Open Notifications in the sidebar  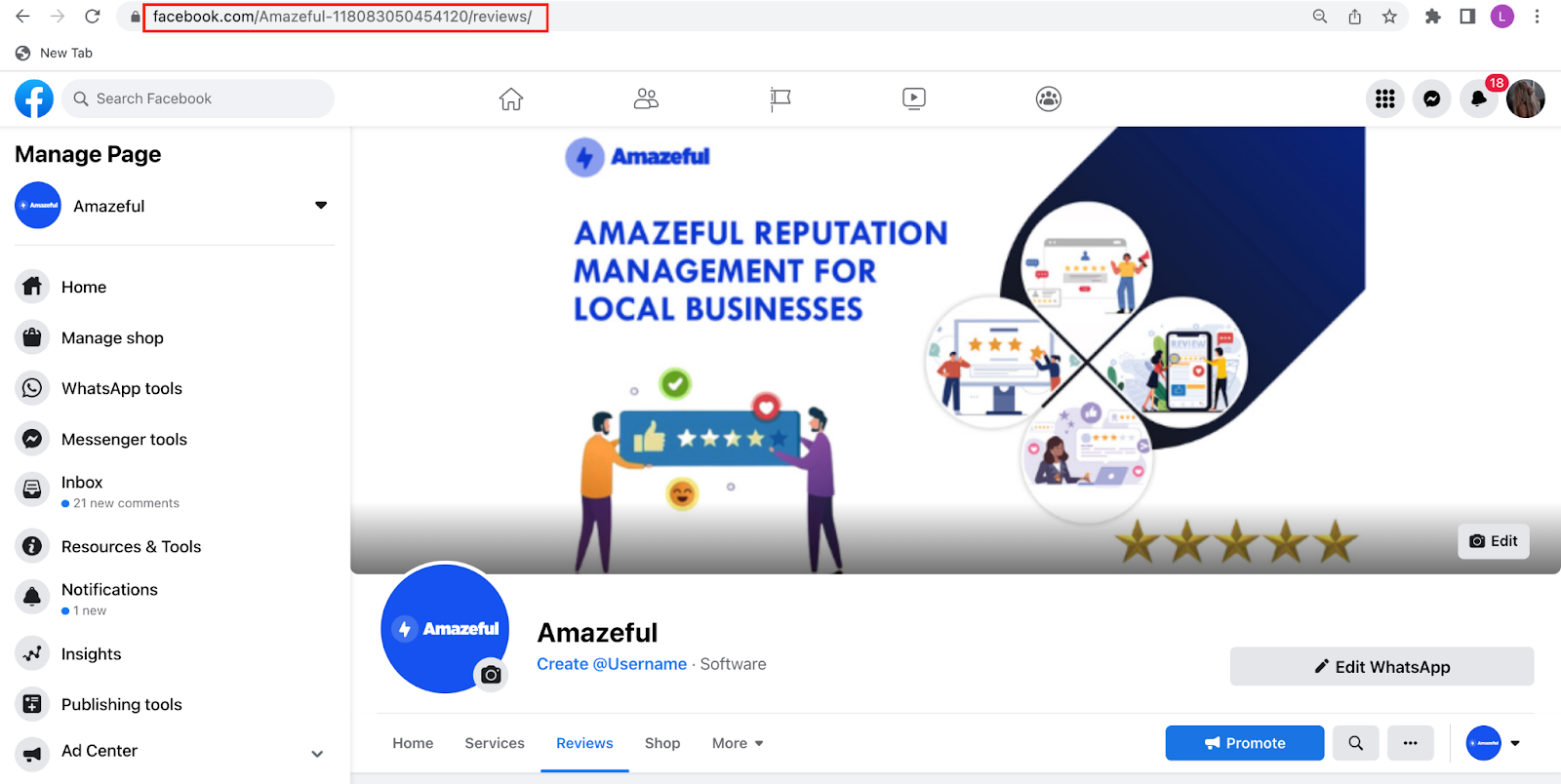tap(175, 599)
